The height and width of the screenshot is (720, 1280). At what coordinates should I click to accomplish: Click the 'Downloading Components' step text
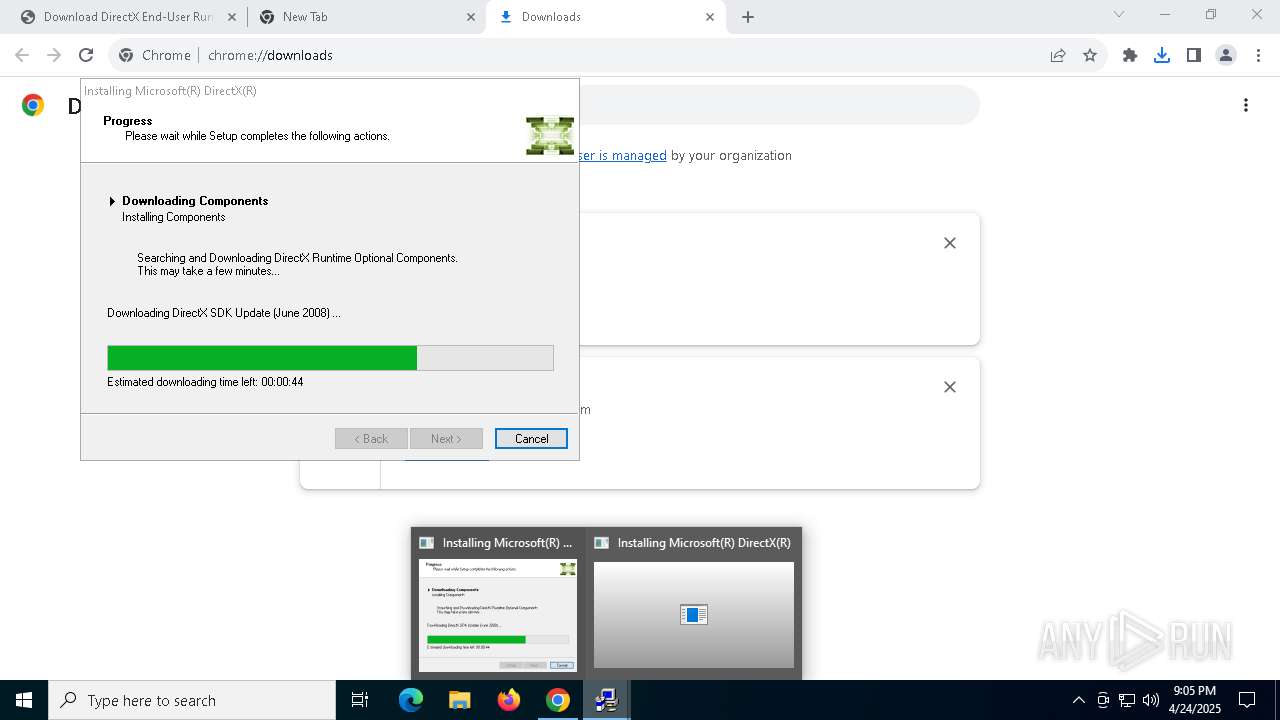tap(195, 201)
